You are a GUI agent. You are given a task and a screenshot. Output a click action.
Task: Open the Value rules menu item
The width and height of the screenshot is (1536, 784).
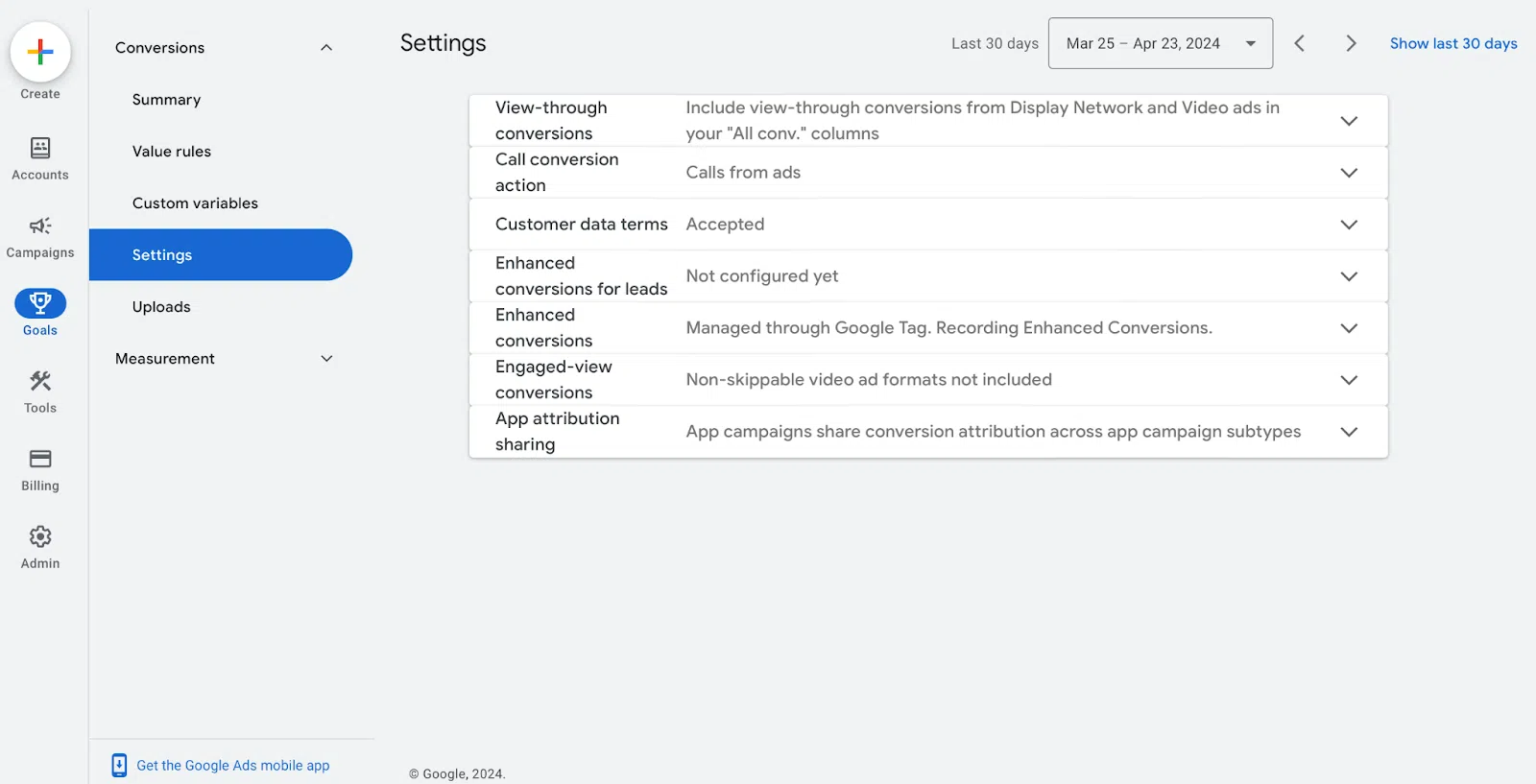[172, 152]
